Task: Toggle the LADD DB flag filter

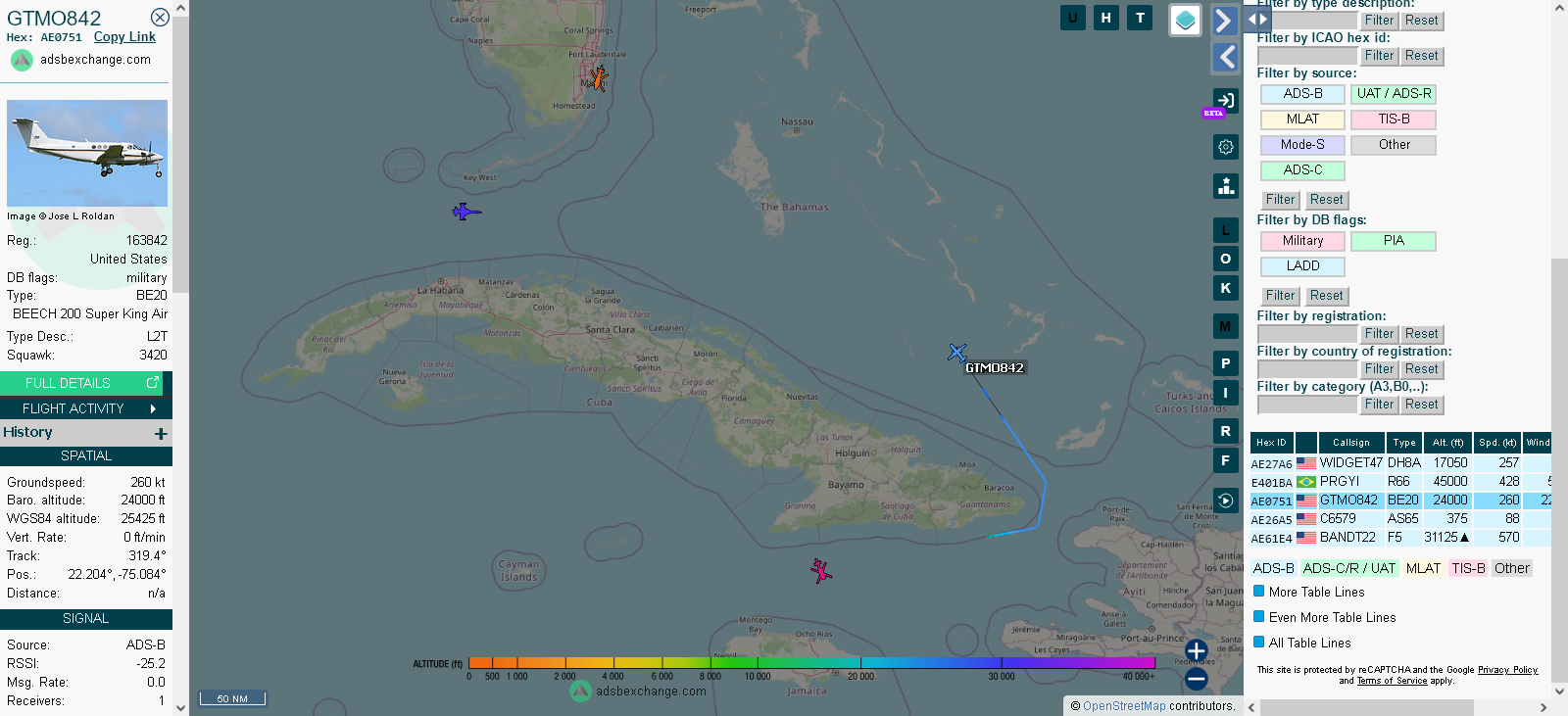Action: [1302, 266]
